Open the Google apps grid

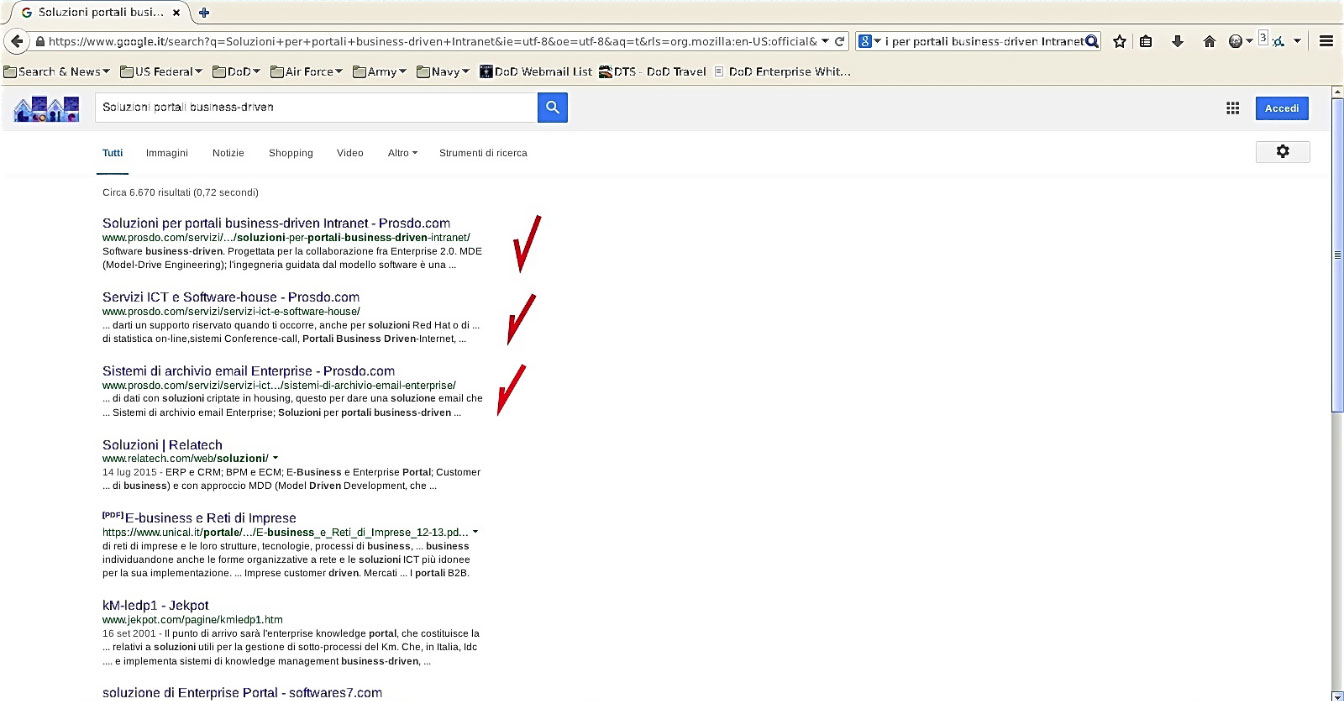[1233, 108]
